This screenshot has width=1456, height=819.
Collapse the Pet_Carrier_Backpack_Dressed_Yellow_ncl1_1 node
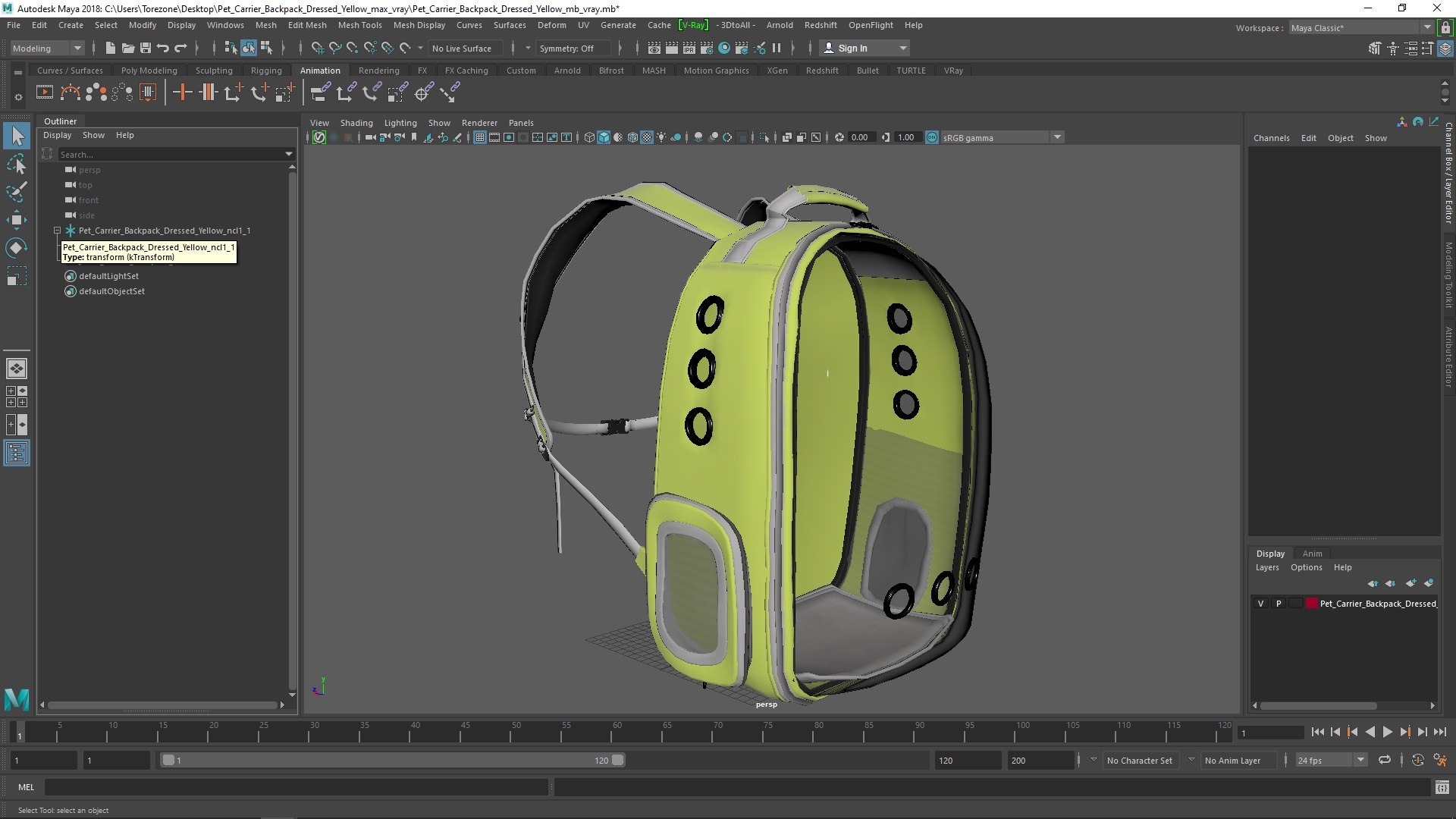point(57,231)
